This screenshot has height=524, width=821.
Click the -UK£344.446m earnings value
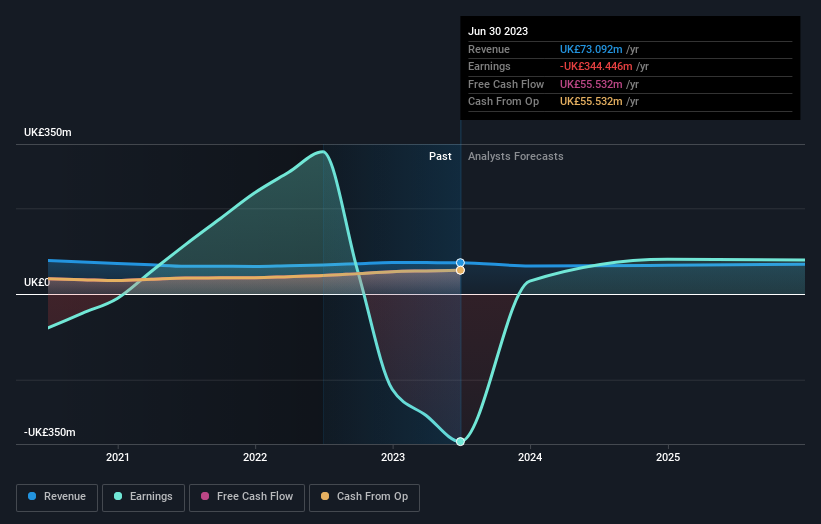coord(596,66)
